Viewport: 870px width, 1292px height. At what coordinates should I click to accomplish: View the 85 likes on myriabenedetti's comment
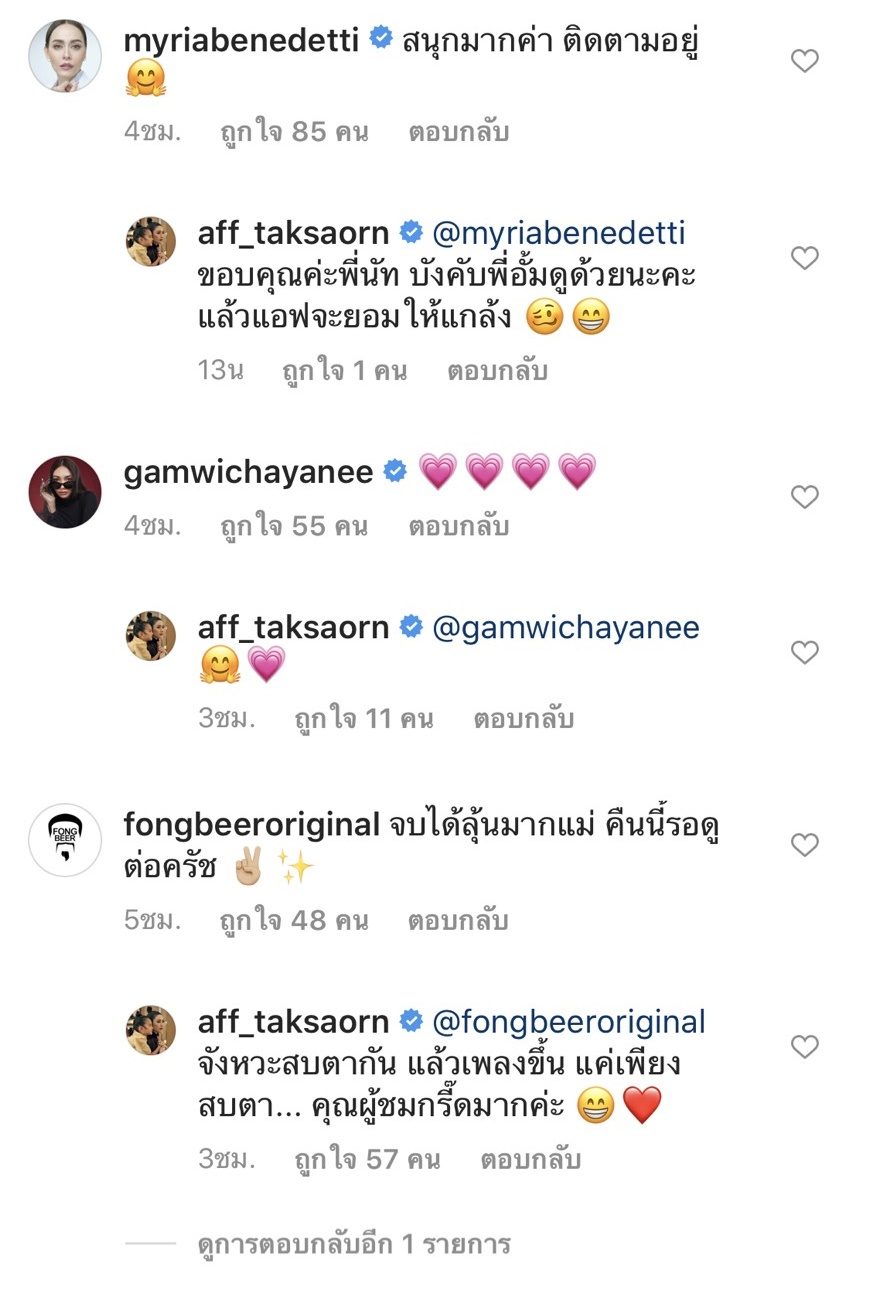coord(294,132)
